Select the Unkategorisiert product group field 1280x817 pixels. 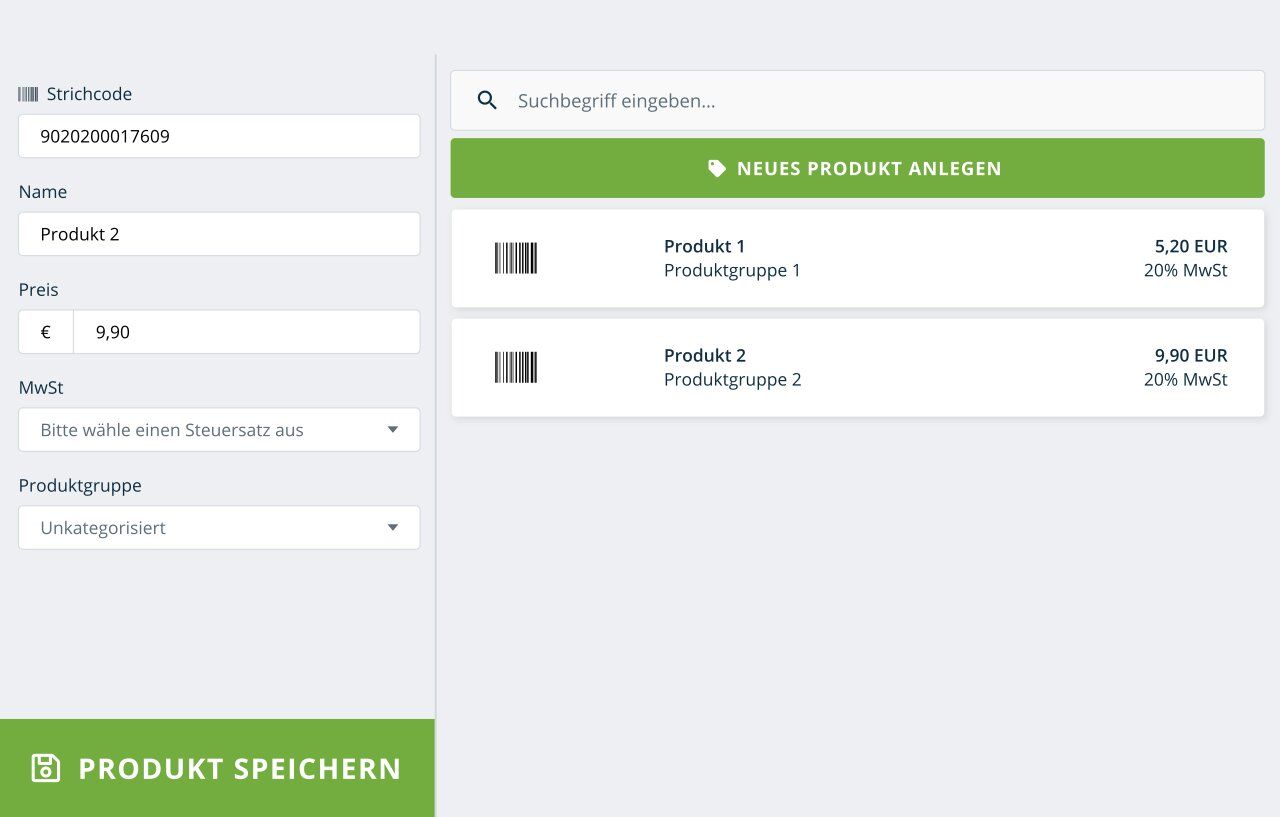(200, 528)
